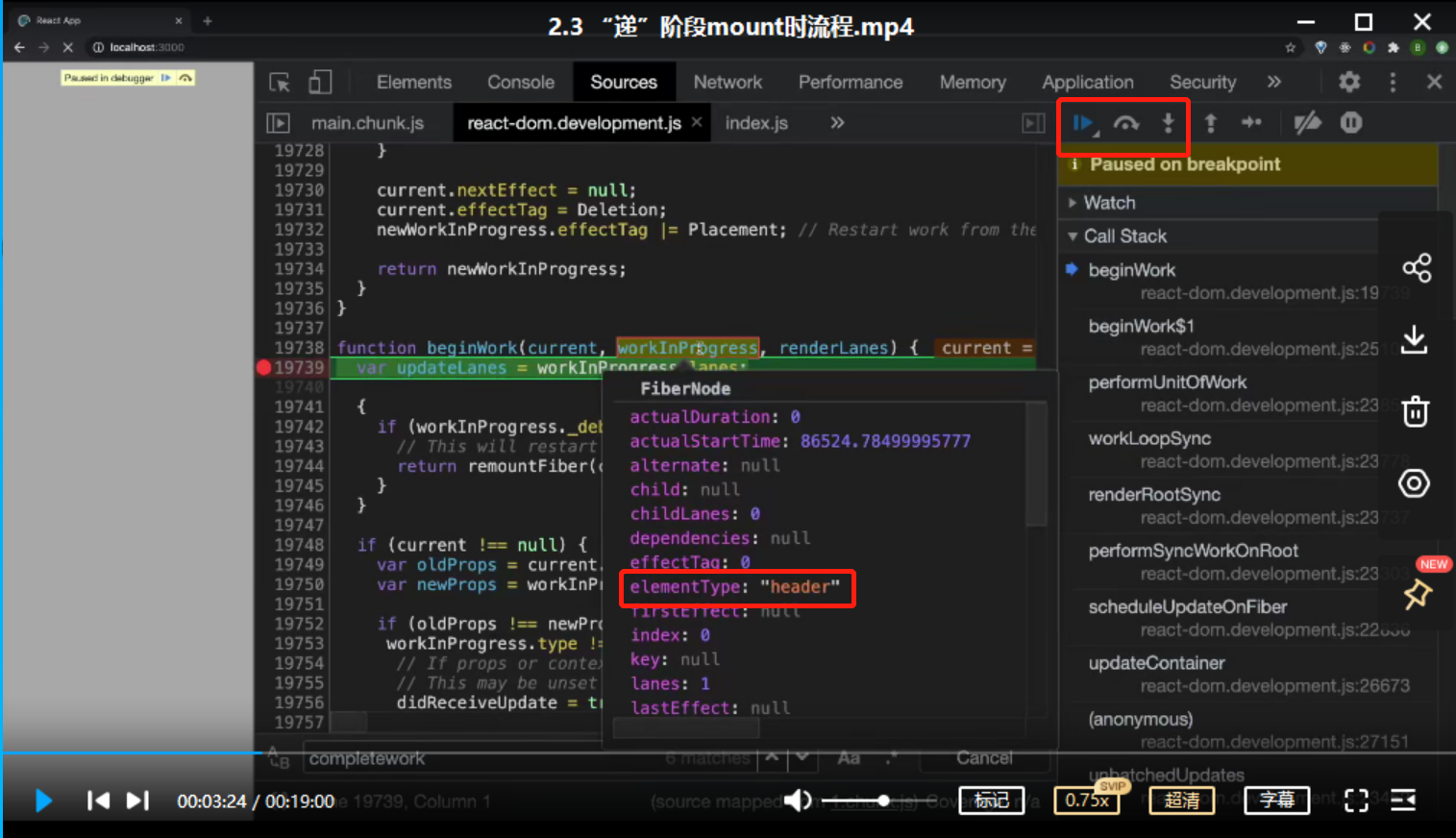Click the browser back arrow

19,47
